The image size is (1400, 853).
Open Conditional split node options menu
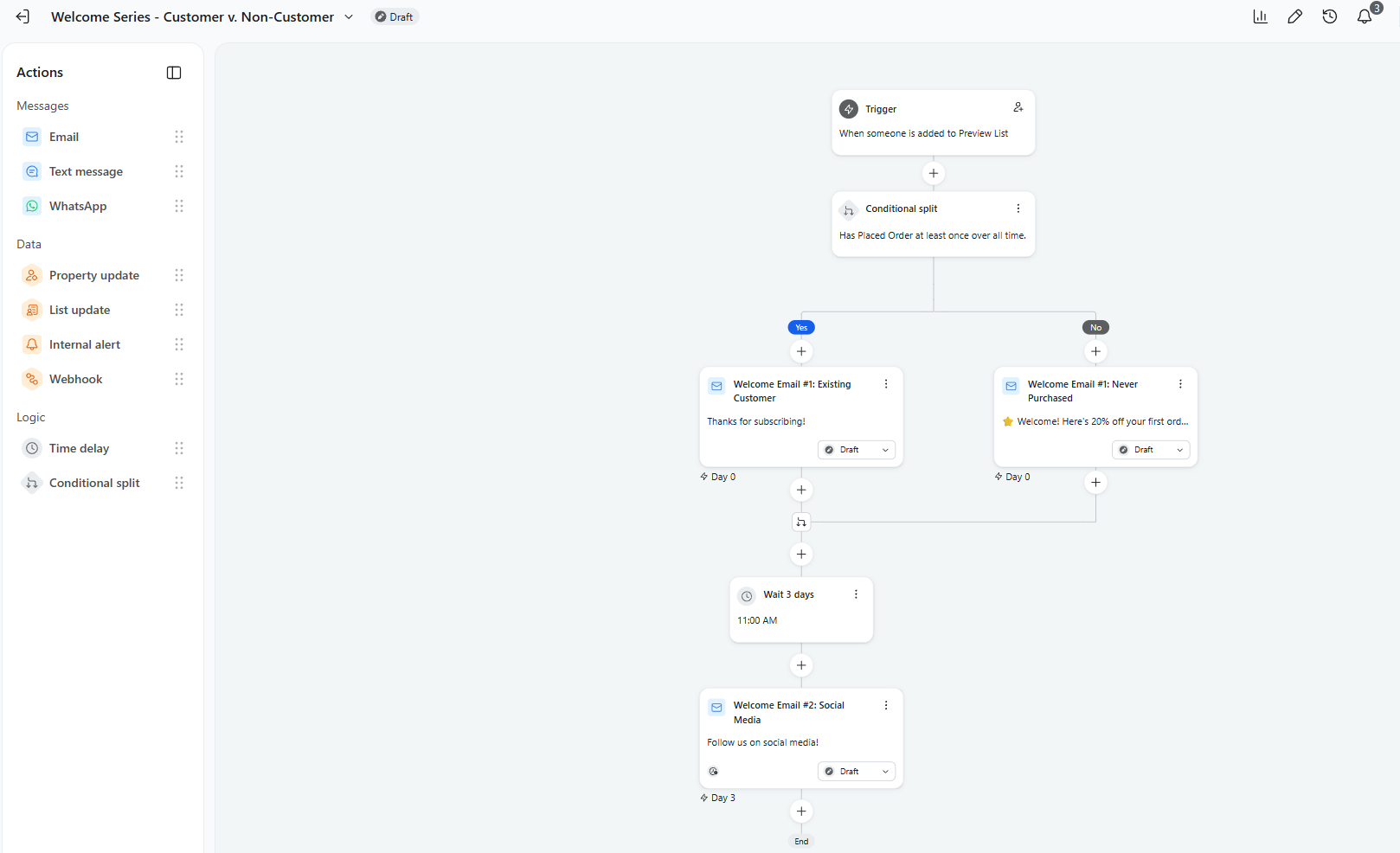pyautogui.click(x=1018, y=208)
